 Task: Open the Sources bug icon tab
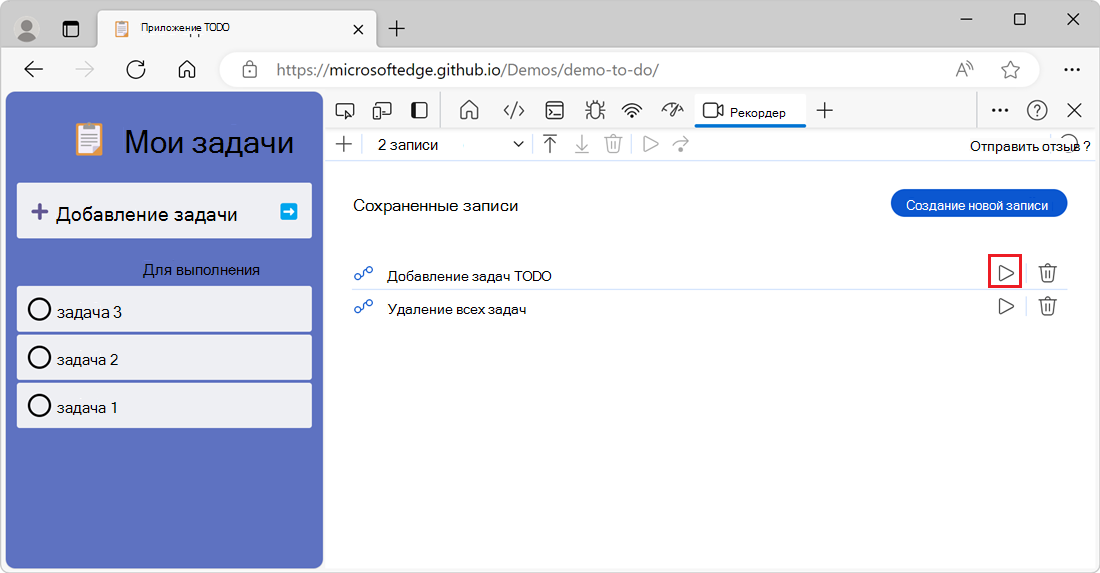click(595, 110)
